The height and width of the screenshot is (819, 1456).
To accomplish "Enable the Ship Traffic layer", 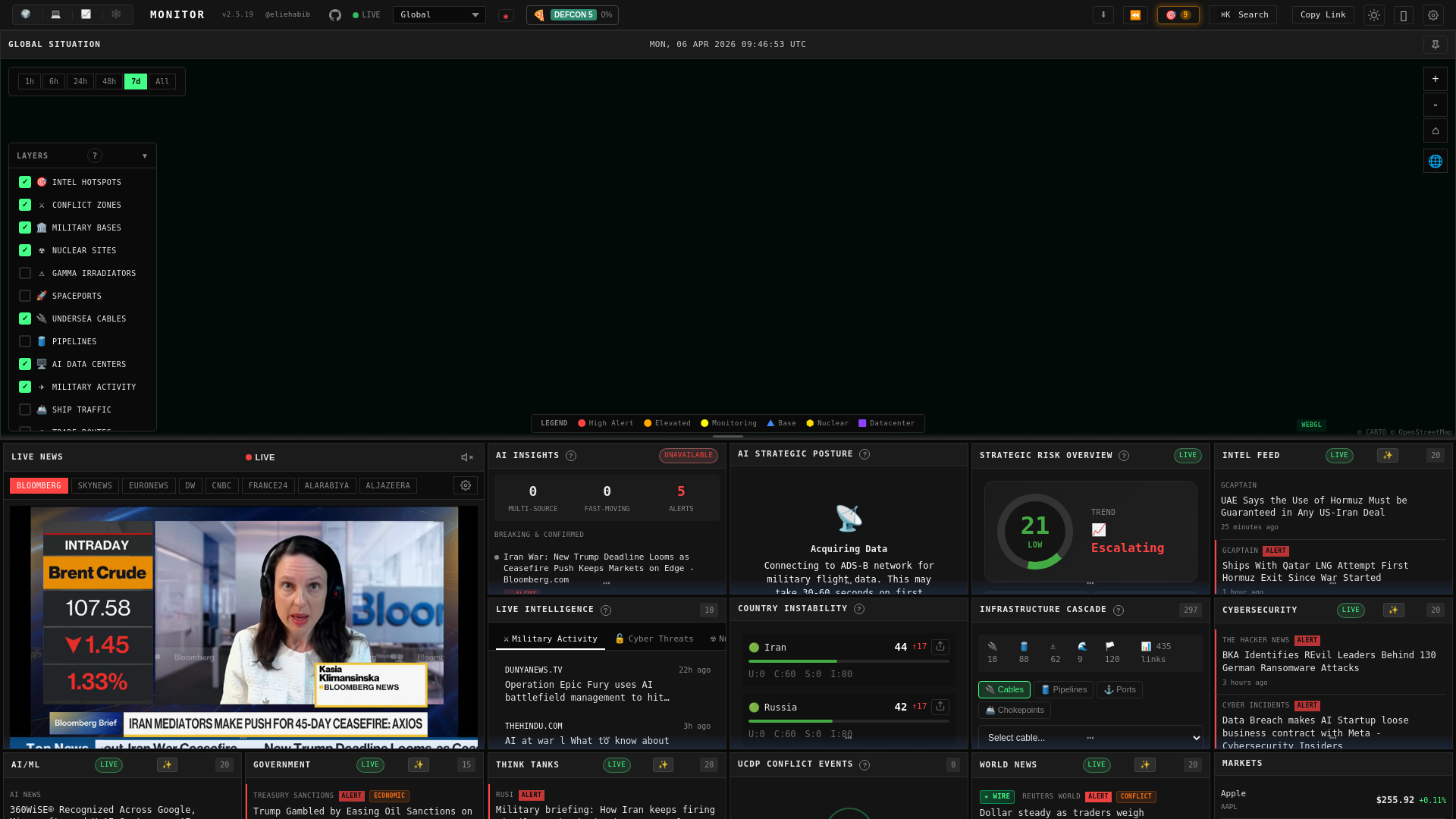I will tap(25, 409).
